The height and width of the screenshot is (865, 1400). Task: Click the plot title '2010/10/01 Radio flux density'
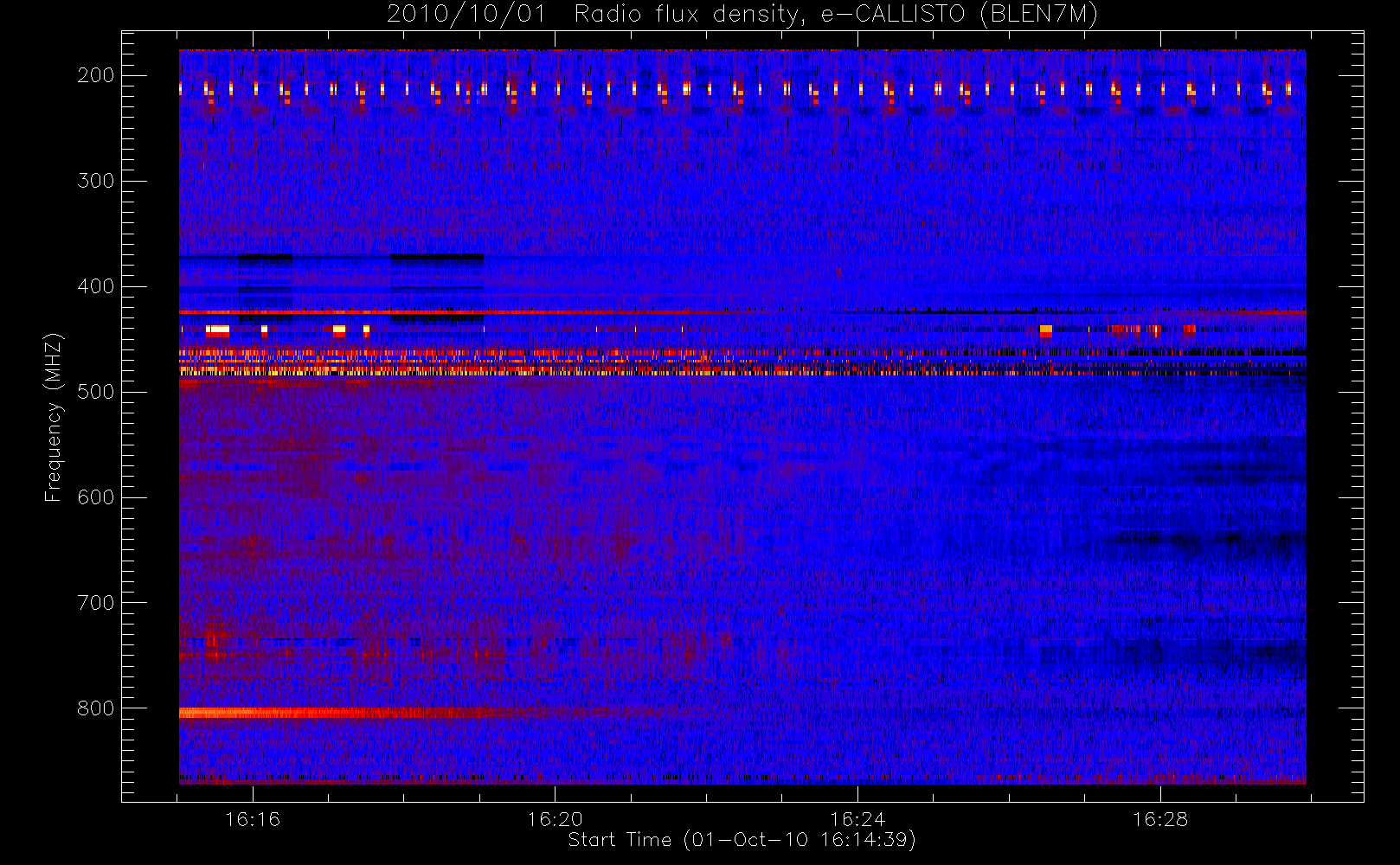[x=742, y=15]
